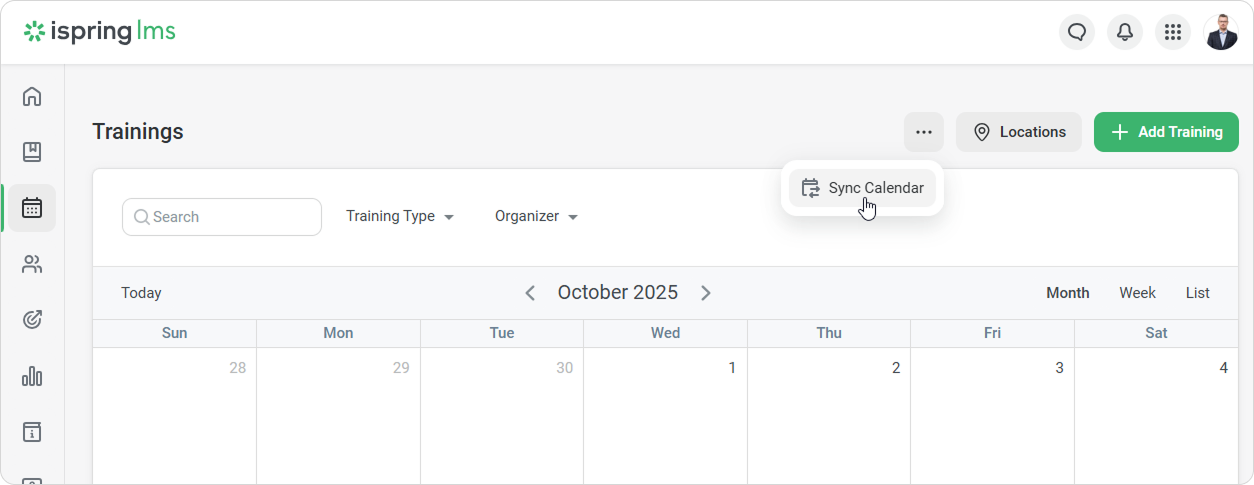Switch to the Week view tab

(x=1137, y=293)
